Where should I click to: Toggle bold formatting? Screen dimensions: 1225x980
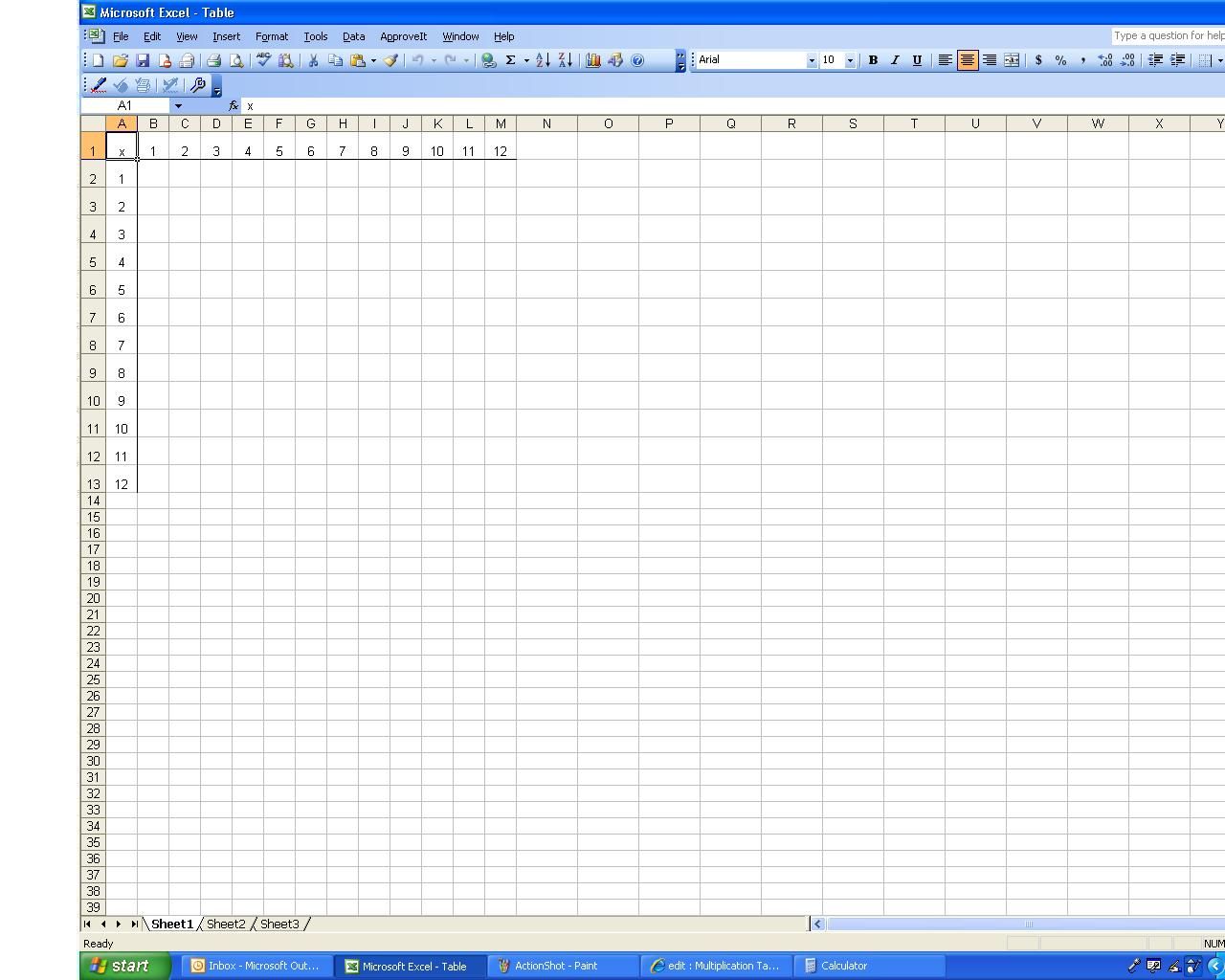[872, 59]
